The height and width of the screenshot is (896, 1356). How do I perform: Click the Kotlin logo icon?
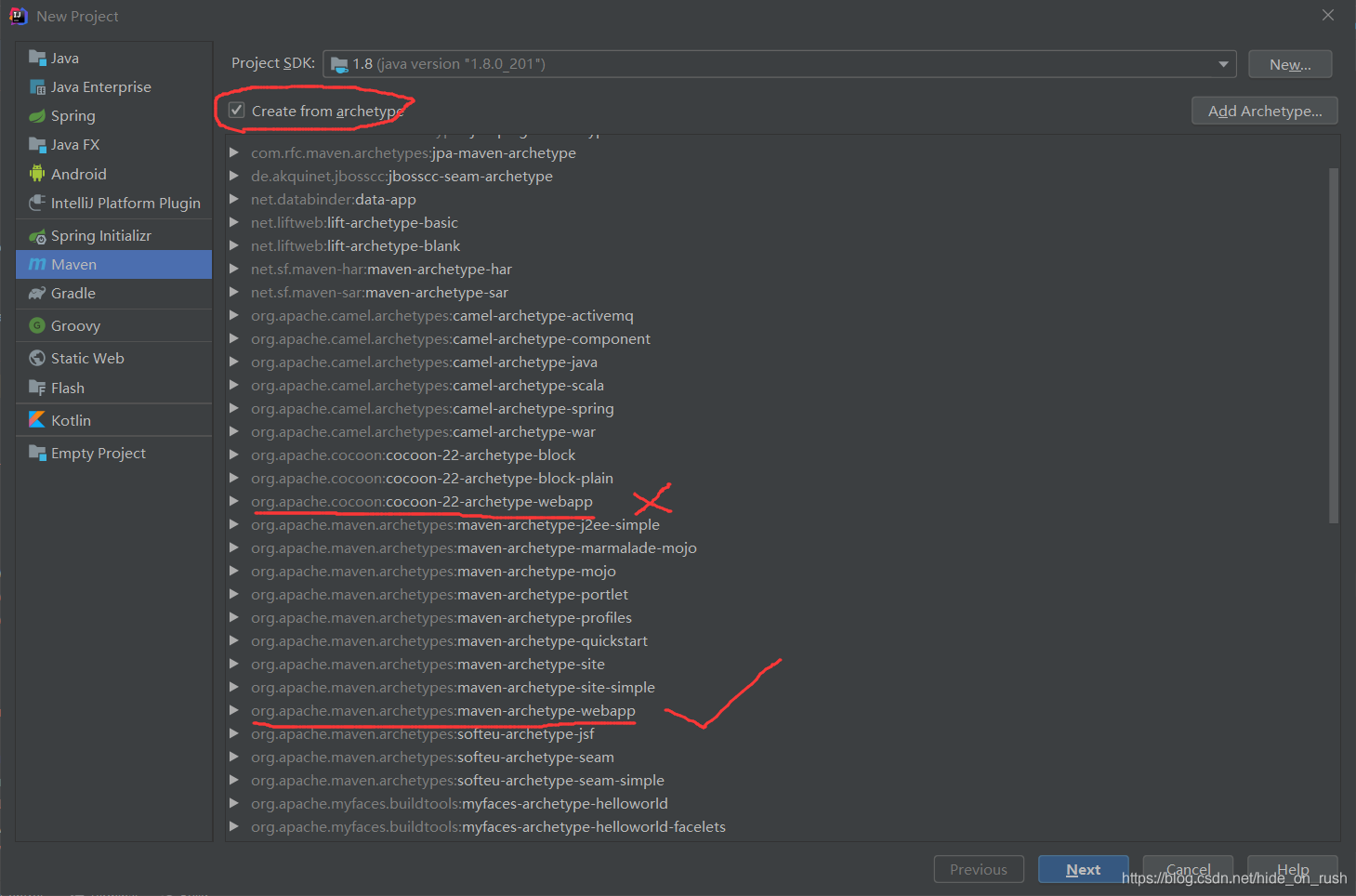point(37,420)
